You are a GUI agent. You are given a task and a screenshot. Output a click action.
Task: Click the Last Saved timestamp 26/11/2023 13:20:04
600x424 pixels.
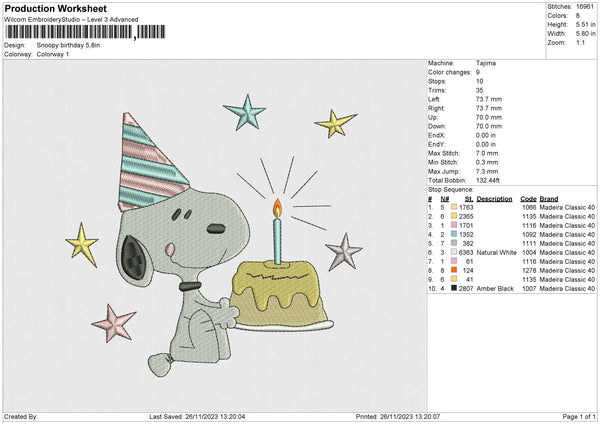(x=215, y=417)
